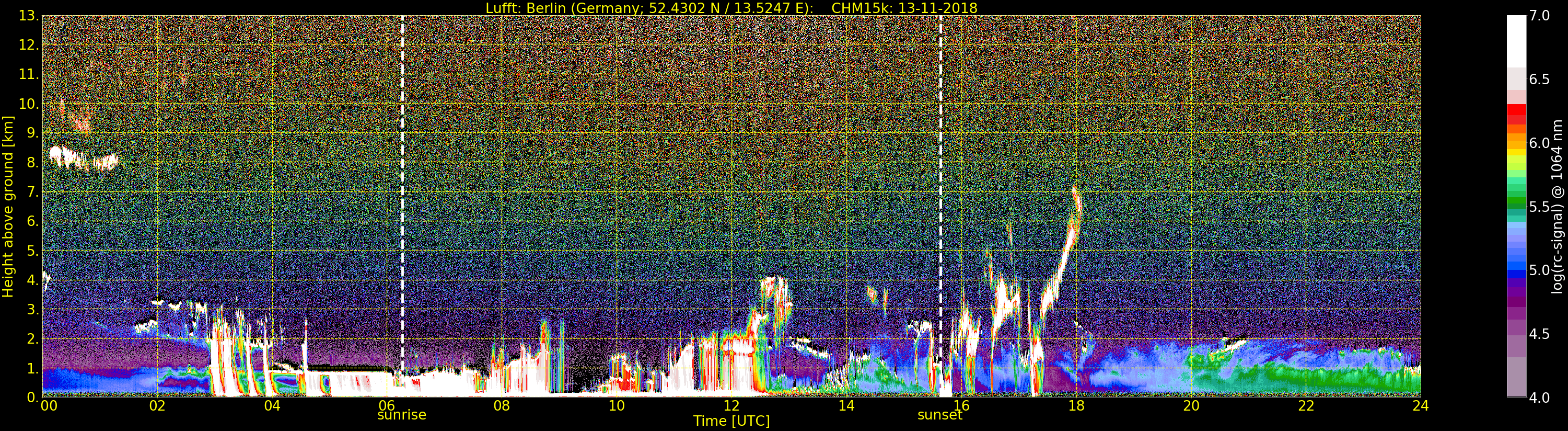This screenshot has height=431, width=1568.
Task: Click the white top section of the colorbar
Action: (1516, 41)
